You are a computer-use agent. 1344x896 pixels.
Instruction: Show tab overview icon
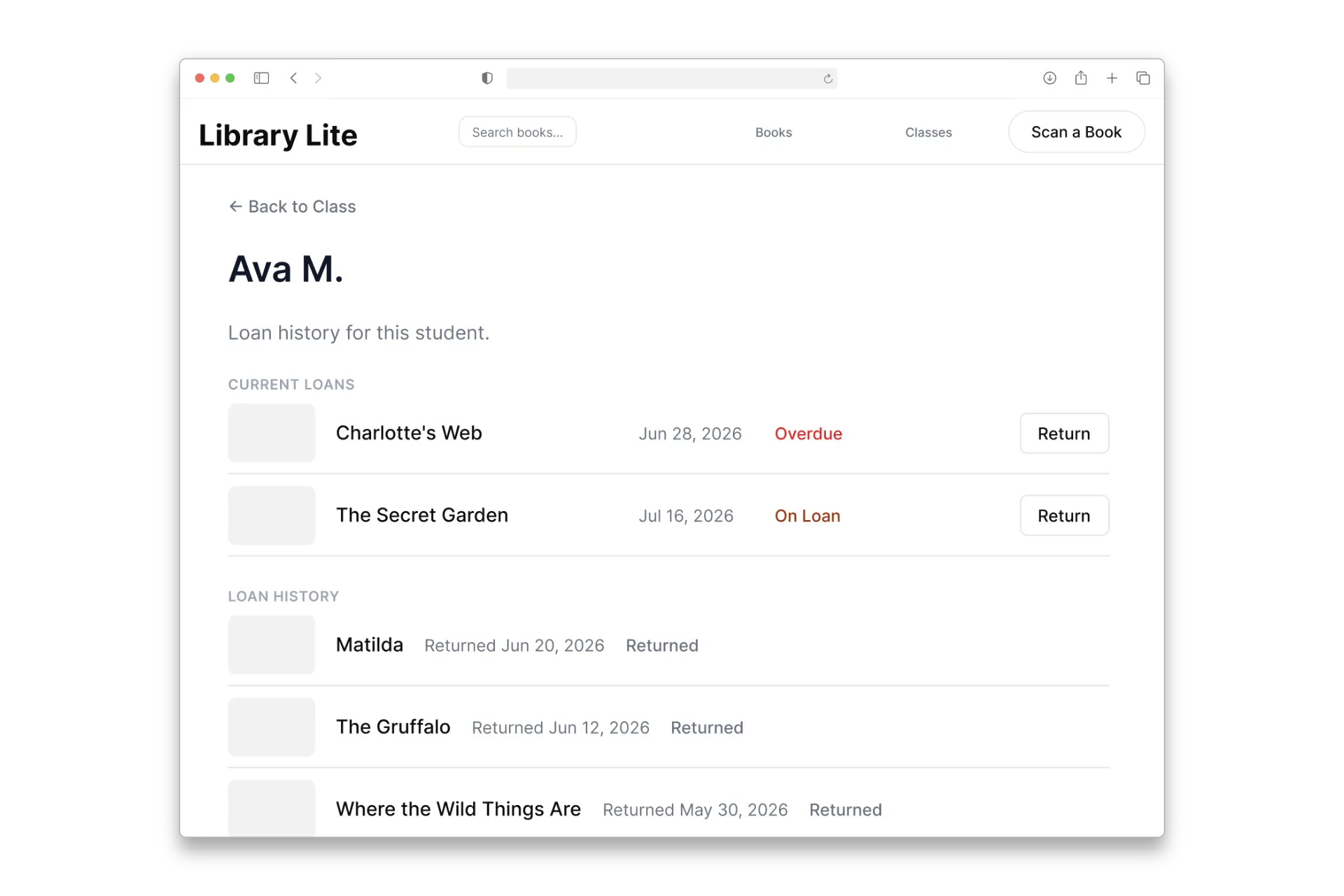(x=1143, y=78)
